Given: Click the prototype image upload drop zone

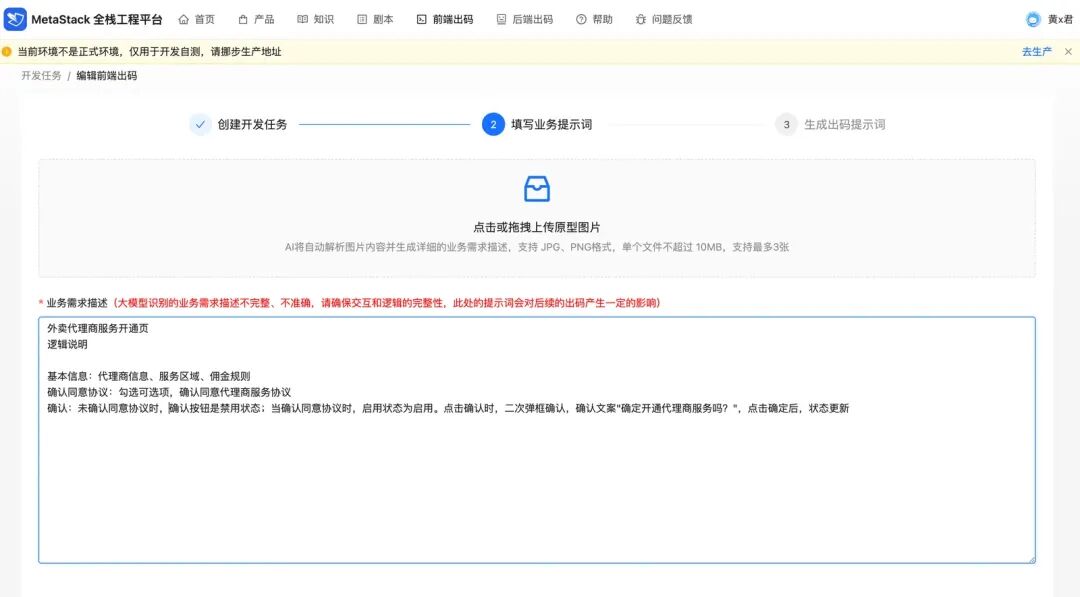Looking at the screenshot, I should pos(536,217).
